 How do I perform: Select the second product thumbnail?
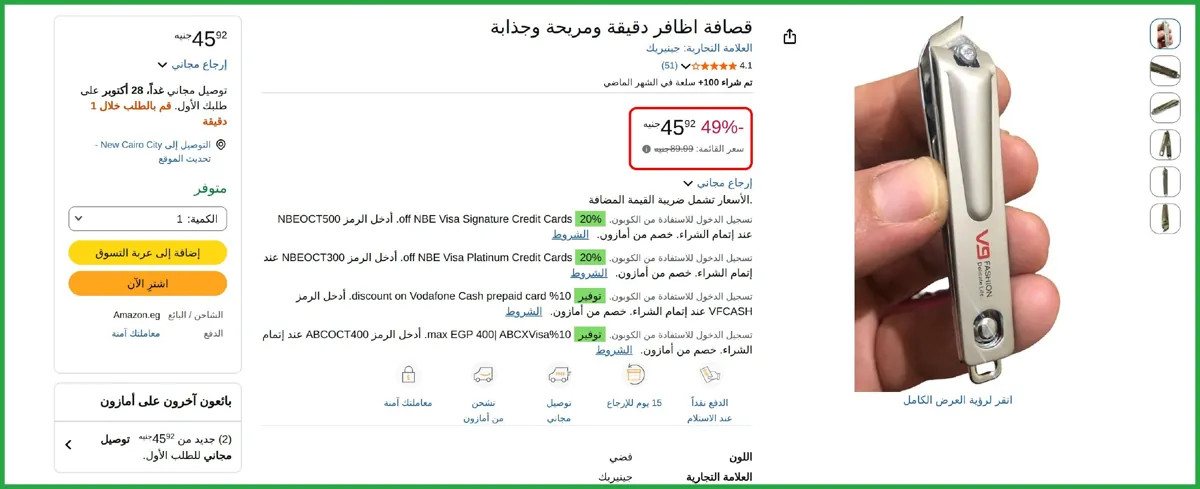click(1165, 70)
